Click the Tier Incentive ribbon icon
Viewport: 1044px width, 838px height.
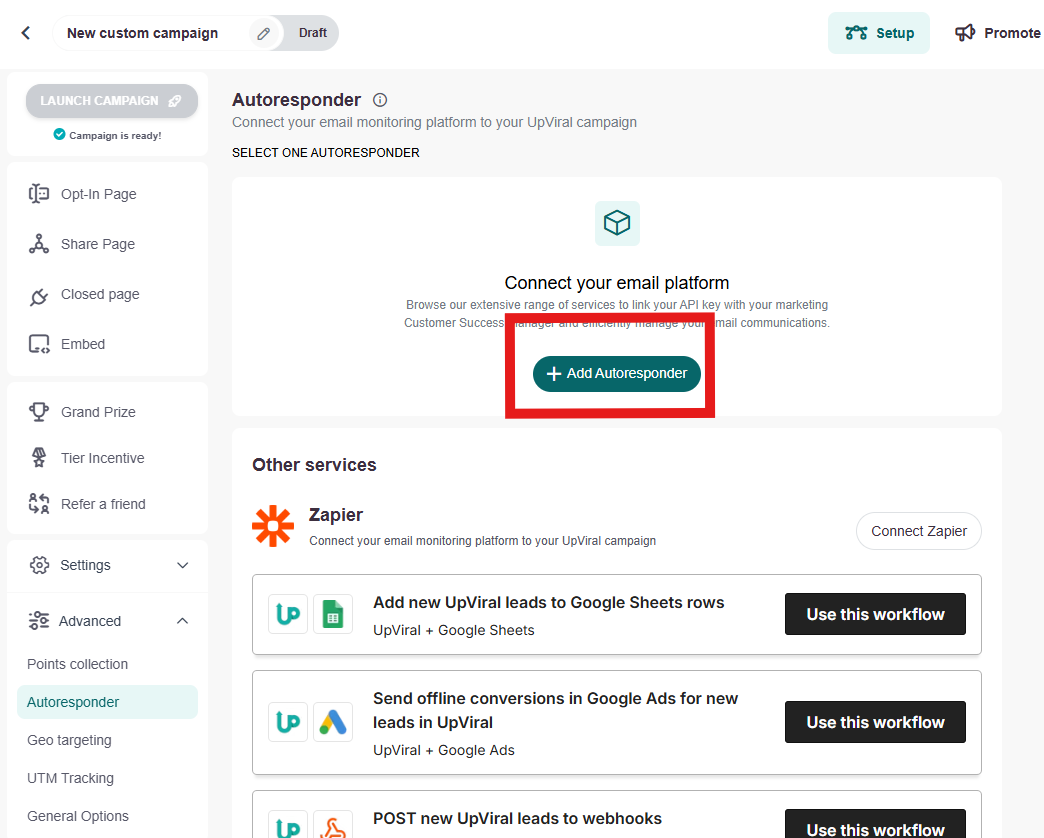pos(39,458)
